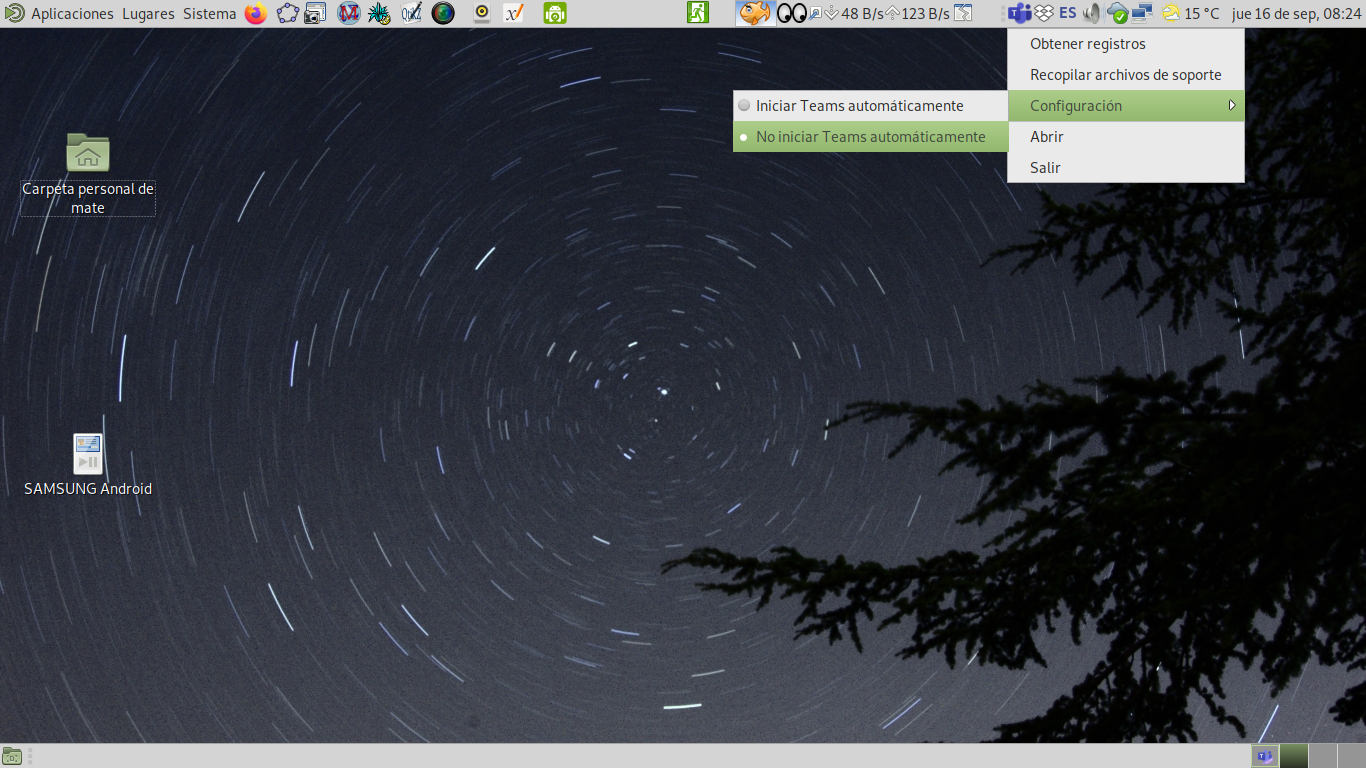Open Firefox from the top panel

point(256,13)
